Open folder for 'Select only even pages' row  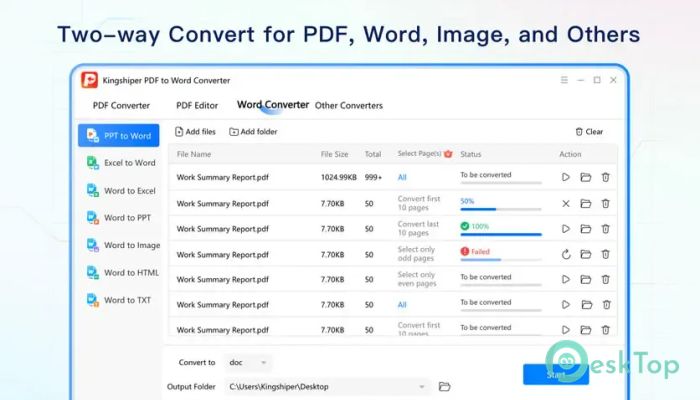(586, 279)
